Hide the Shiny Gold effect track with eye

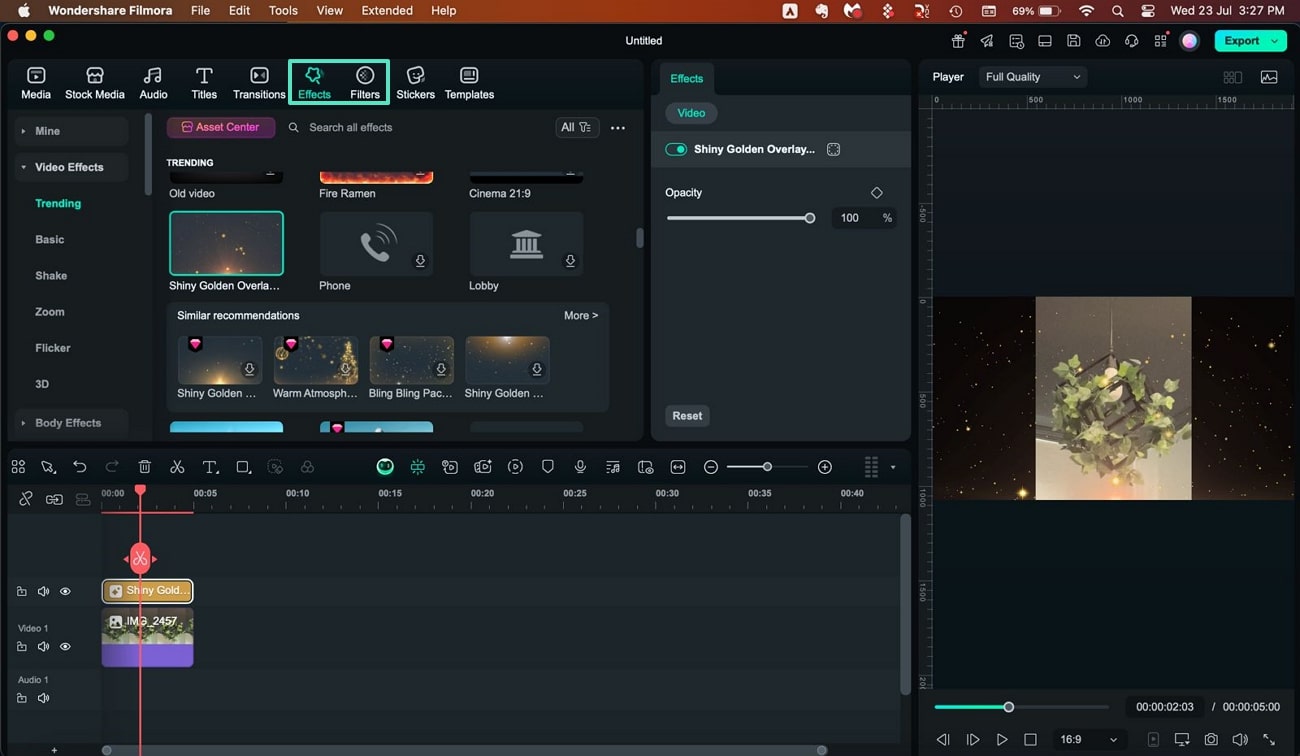(x=65, y=591)
